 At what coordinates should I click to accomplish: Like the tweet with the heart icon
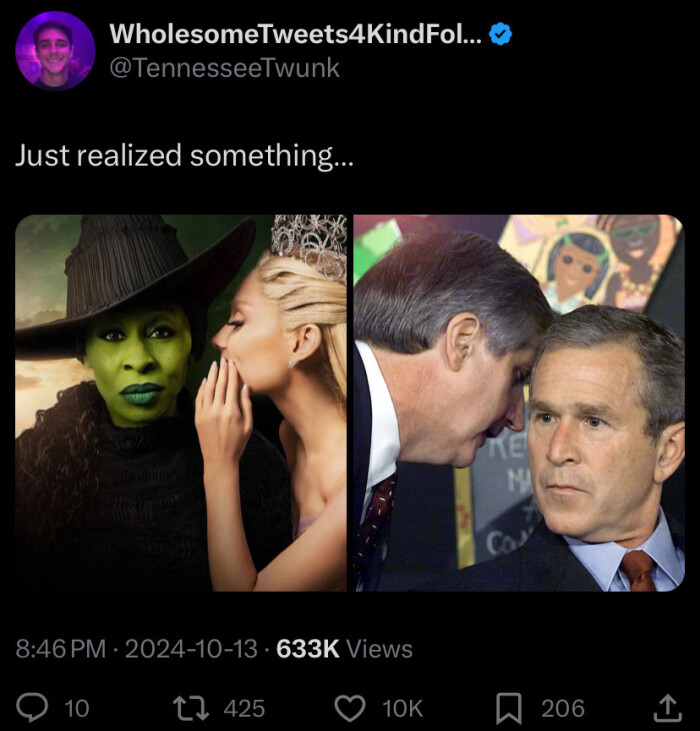coord(348,708)
